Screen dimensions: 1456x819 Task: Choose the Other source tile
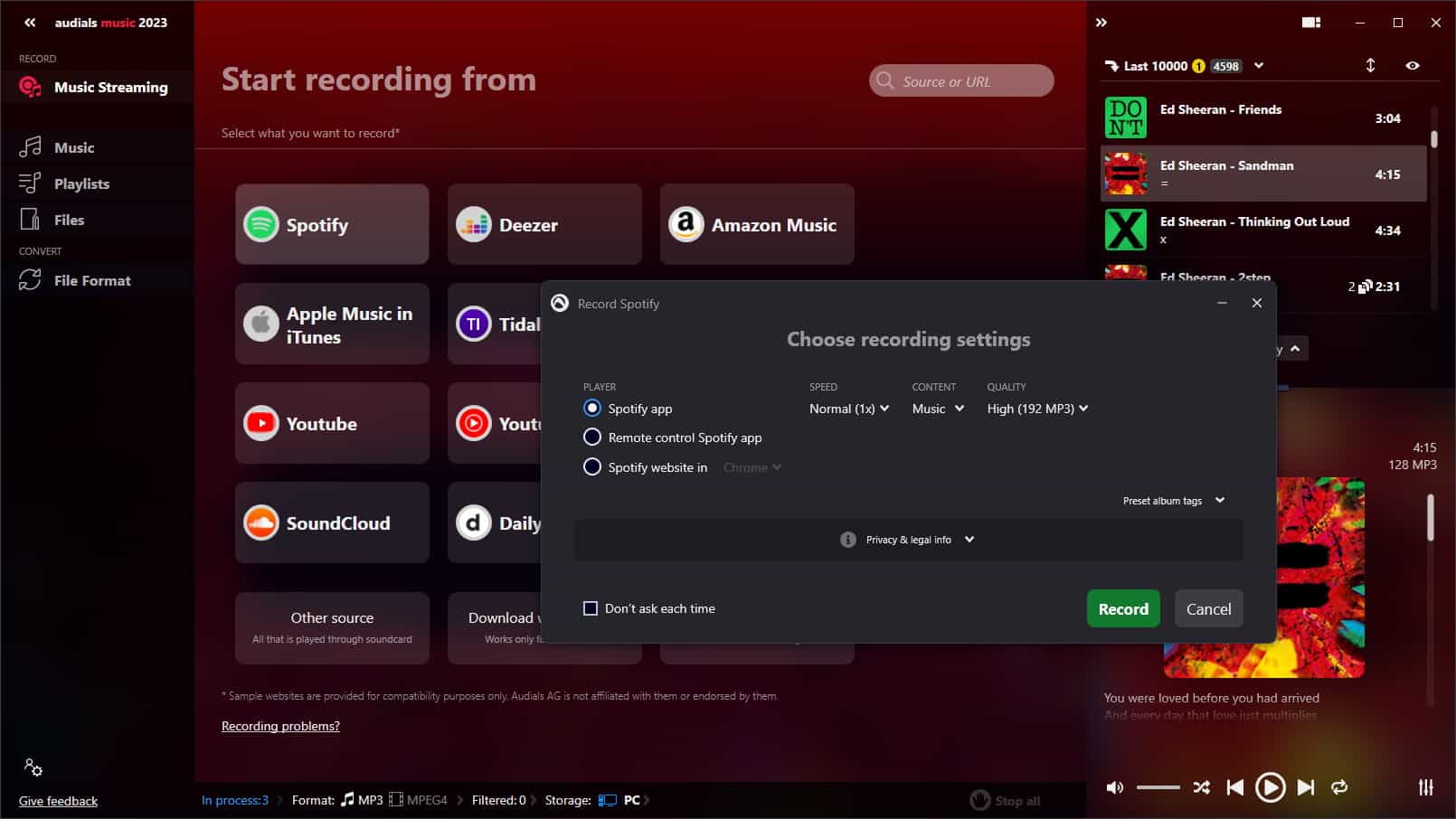click(x=332, y=628)
